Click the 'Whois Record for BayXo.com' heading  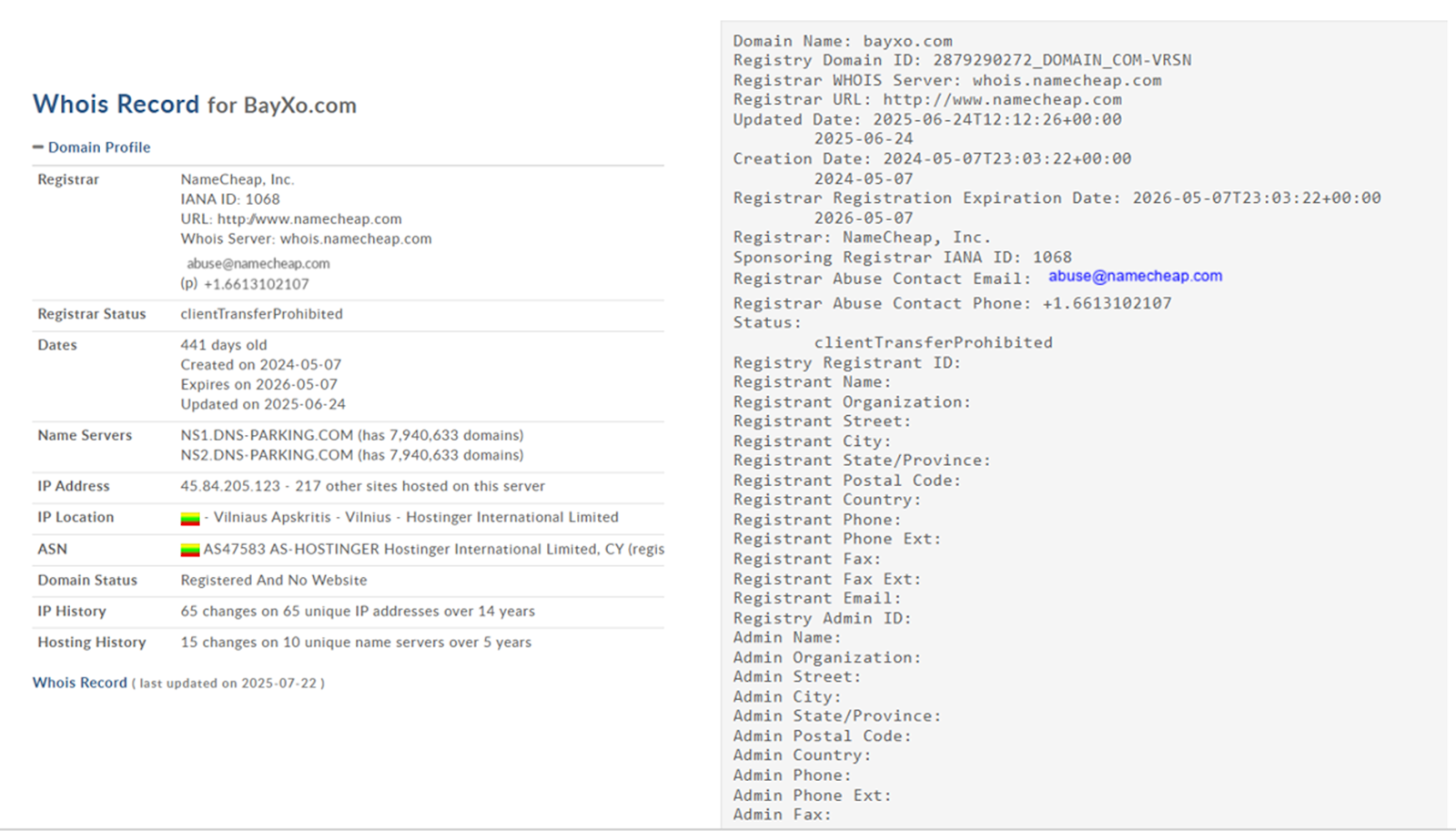(x=195, y=105)
